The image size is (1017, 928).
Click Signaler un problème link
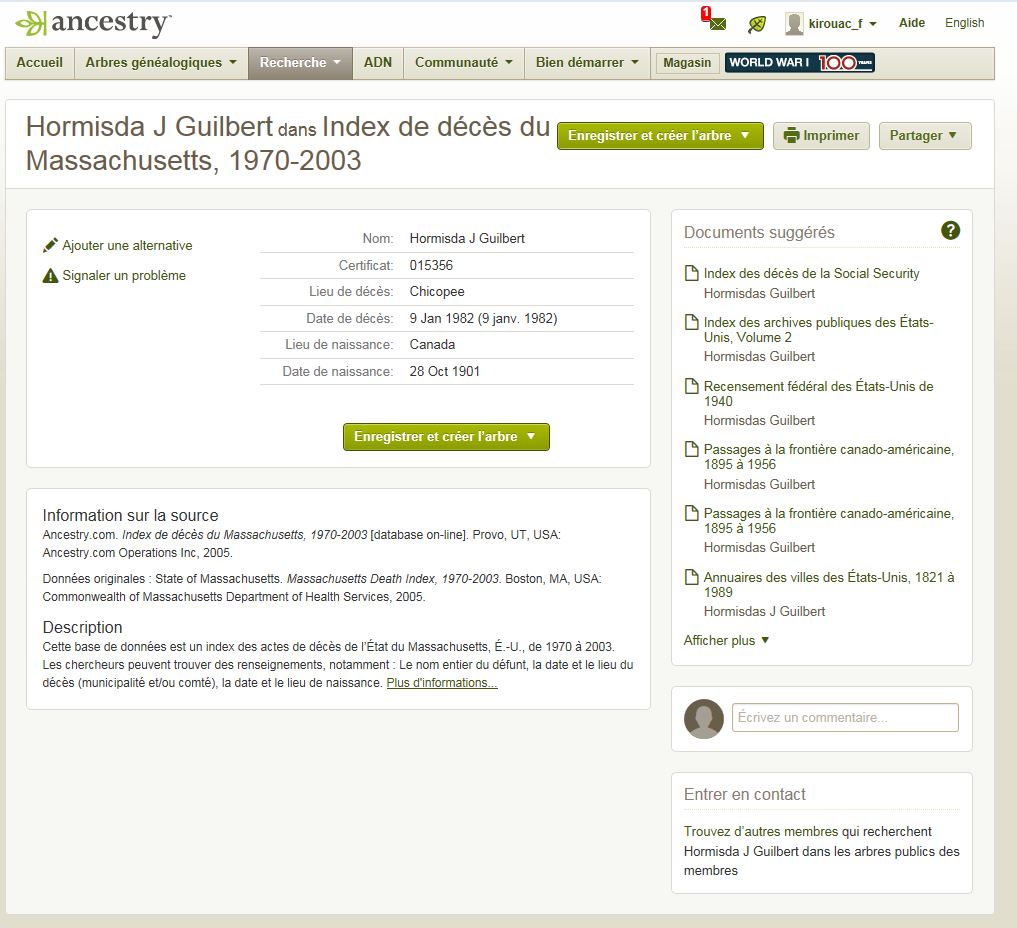[x=124, y=276]
